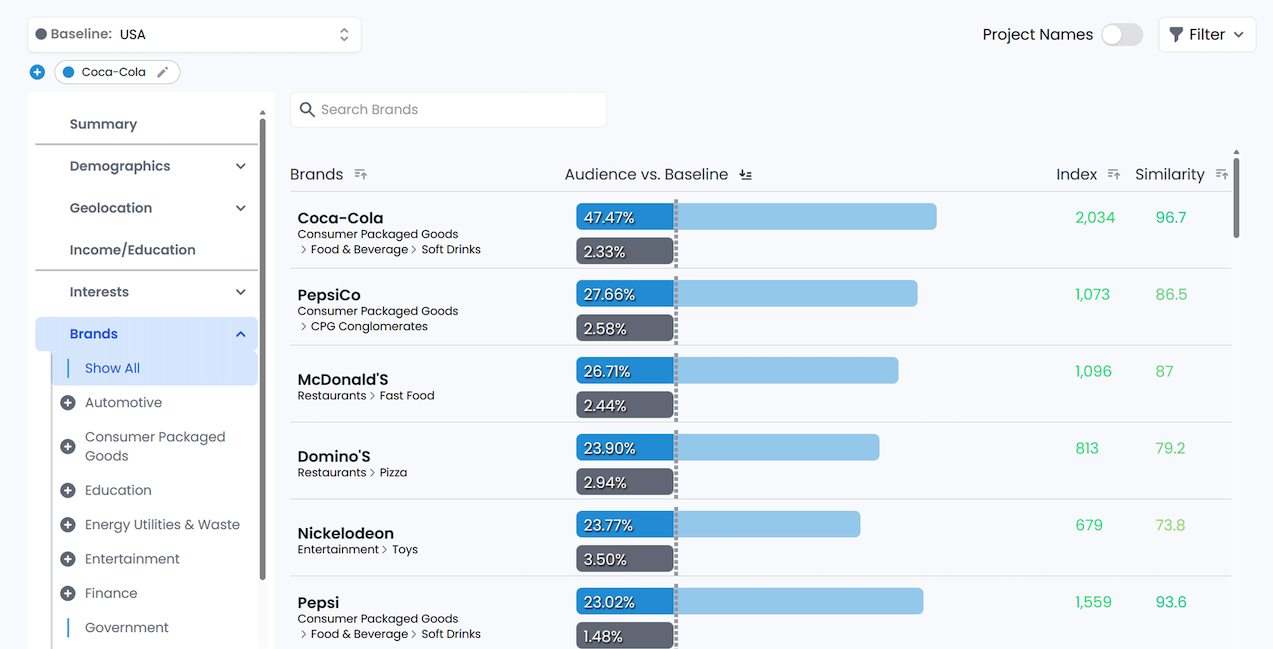Expand Automotive with its plus icon

68,403
